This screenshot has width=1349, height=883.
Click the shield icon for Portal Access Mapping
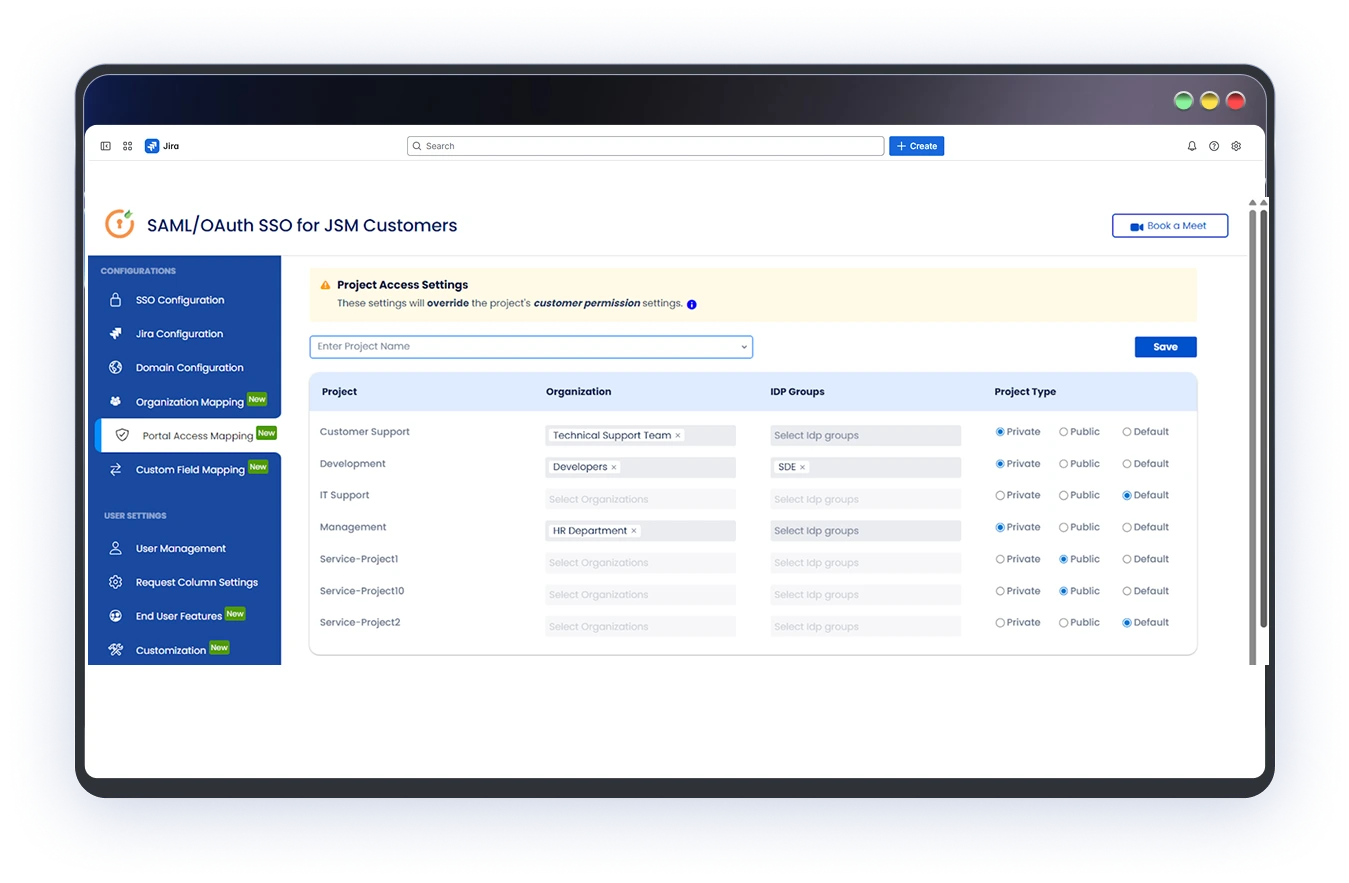(x=122, y=435)
